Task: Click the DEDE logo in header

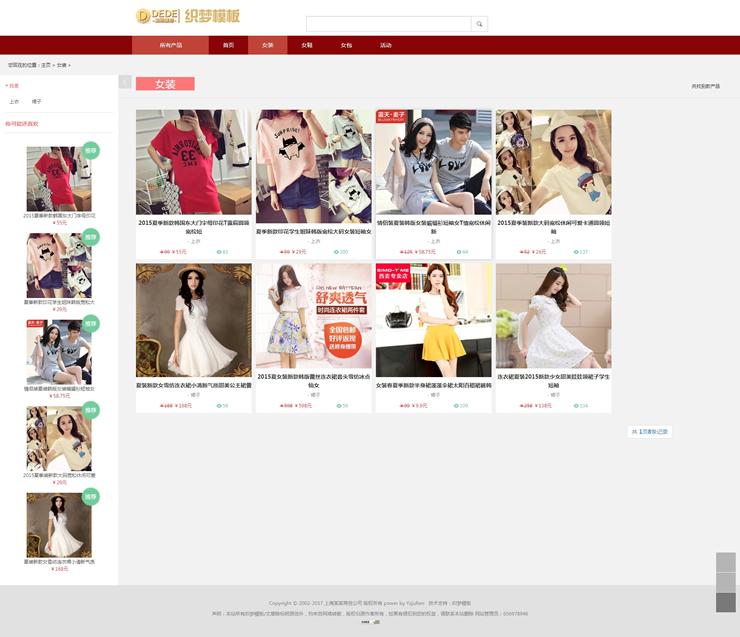Action: tap(157, 15)
